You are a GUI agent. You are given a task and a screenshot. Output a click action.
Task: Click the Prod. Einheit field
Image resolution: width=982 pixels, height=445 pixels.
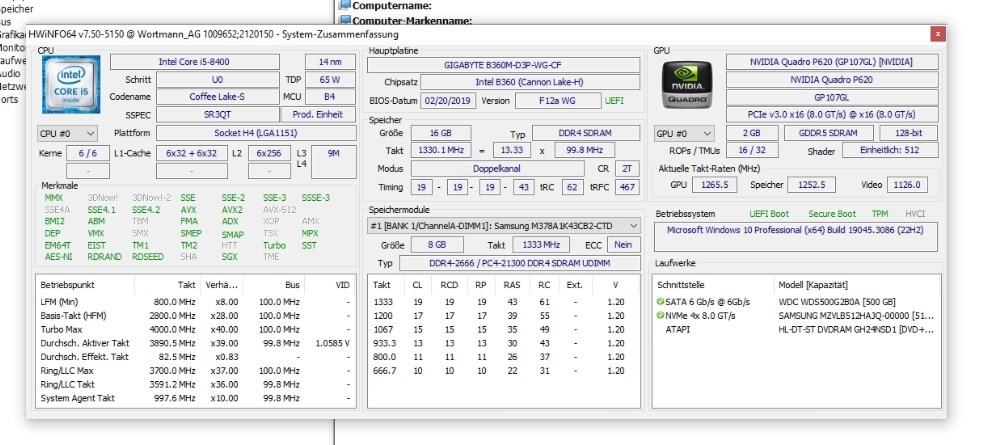tap(318, 115)
